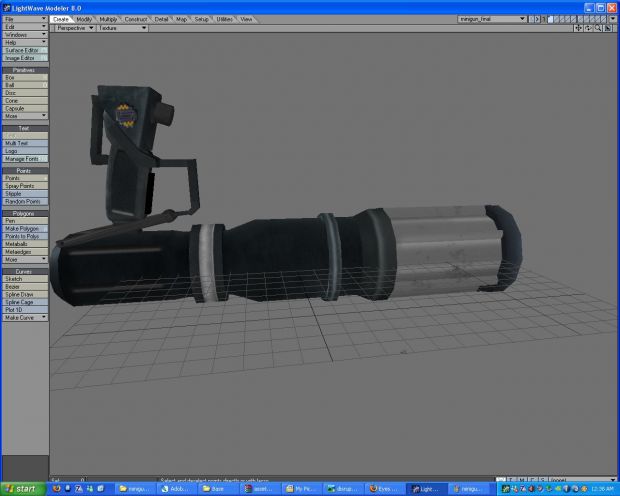
Task: Expand the Polygons More dropdown
Action: (25, 259)
